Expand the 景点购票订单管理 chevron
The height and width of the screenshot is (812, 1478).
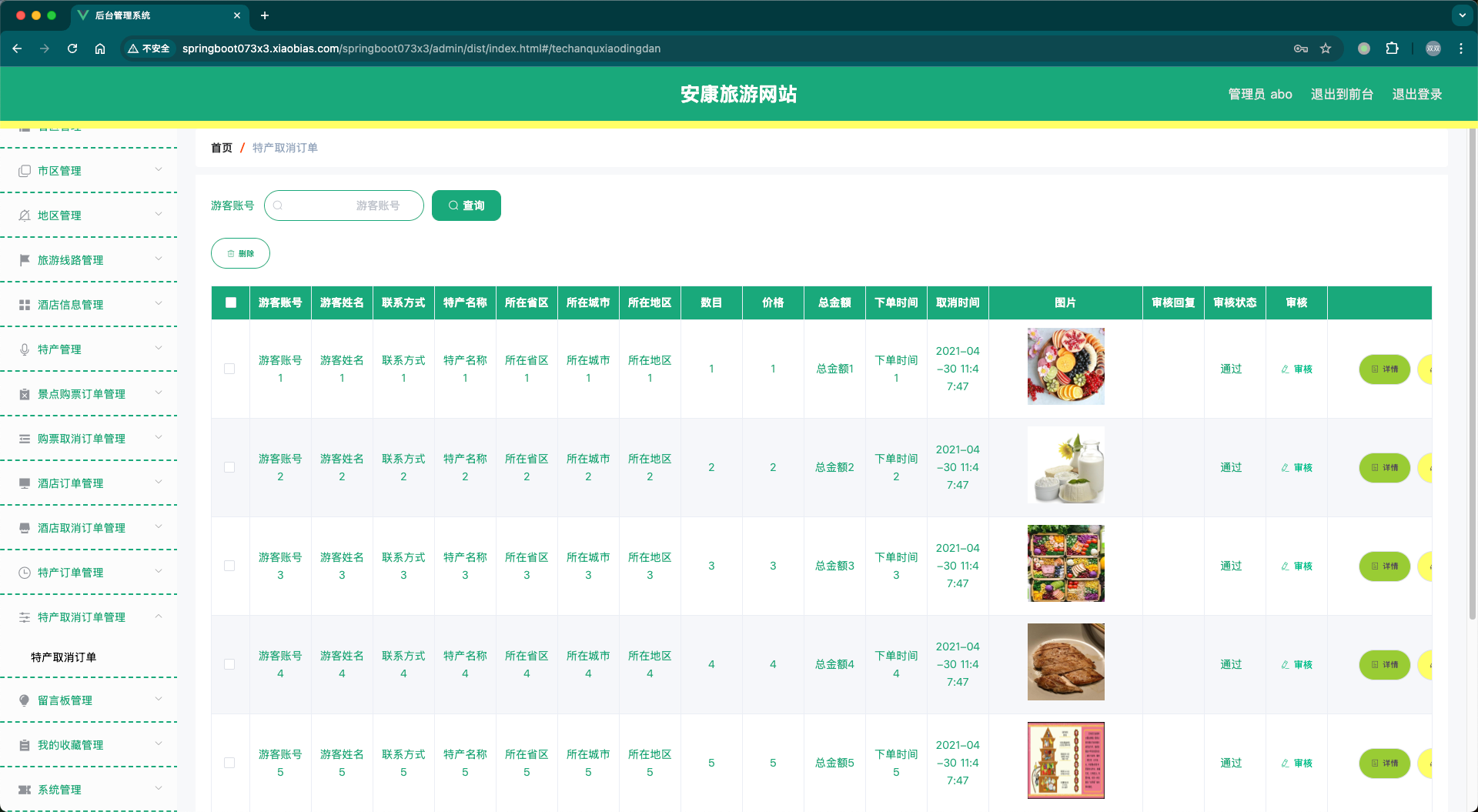click(x=159, y=393)
